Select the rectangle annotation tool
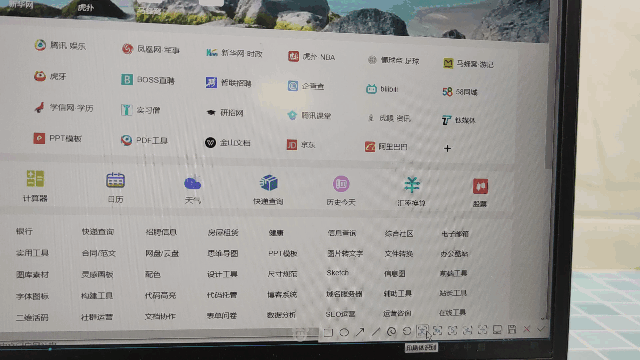The height and width of the screenshot is (360, 640). point(328,332)
